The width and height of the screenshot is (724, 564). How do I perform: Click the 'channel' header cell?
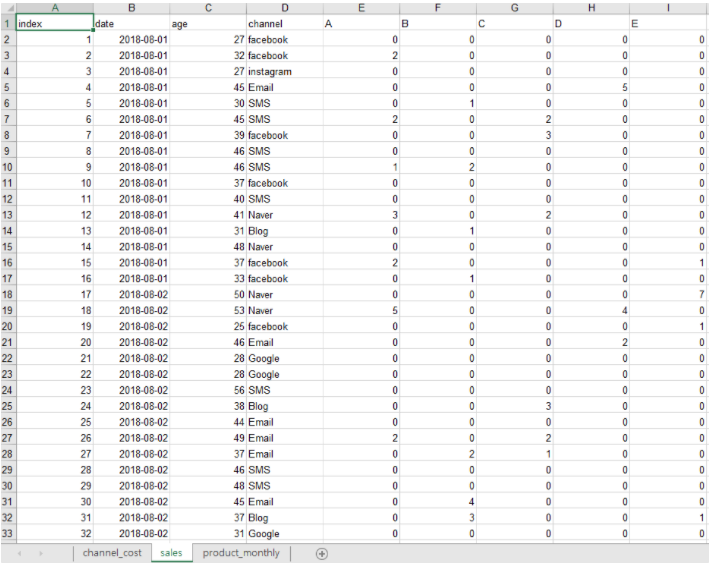[x=285, y=24]
